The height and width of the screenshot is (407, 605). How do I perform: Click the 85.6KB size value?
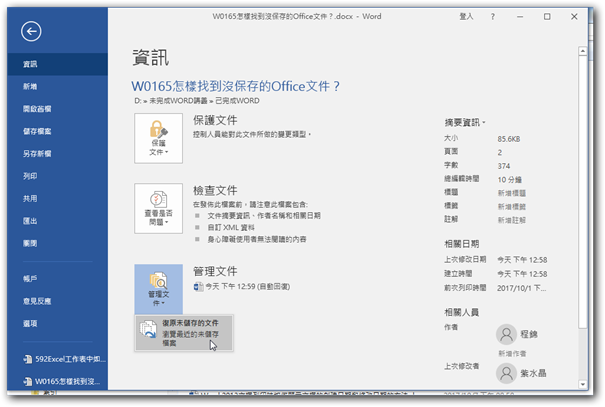pyautogui.click(x=509, y=139)
